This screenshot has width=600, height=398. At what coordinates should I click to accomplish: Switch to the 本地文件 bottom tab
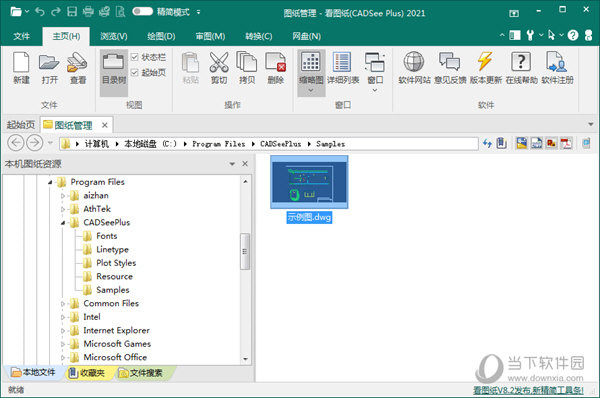click(x=33, y=372)
